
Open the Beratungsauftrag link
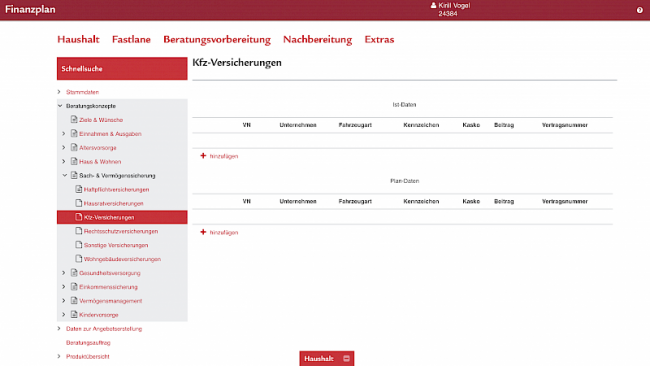coord(88,343)
